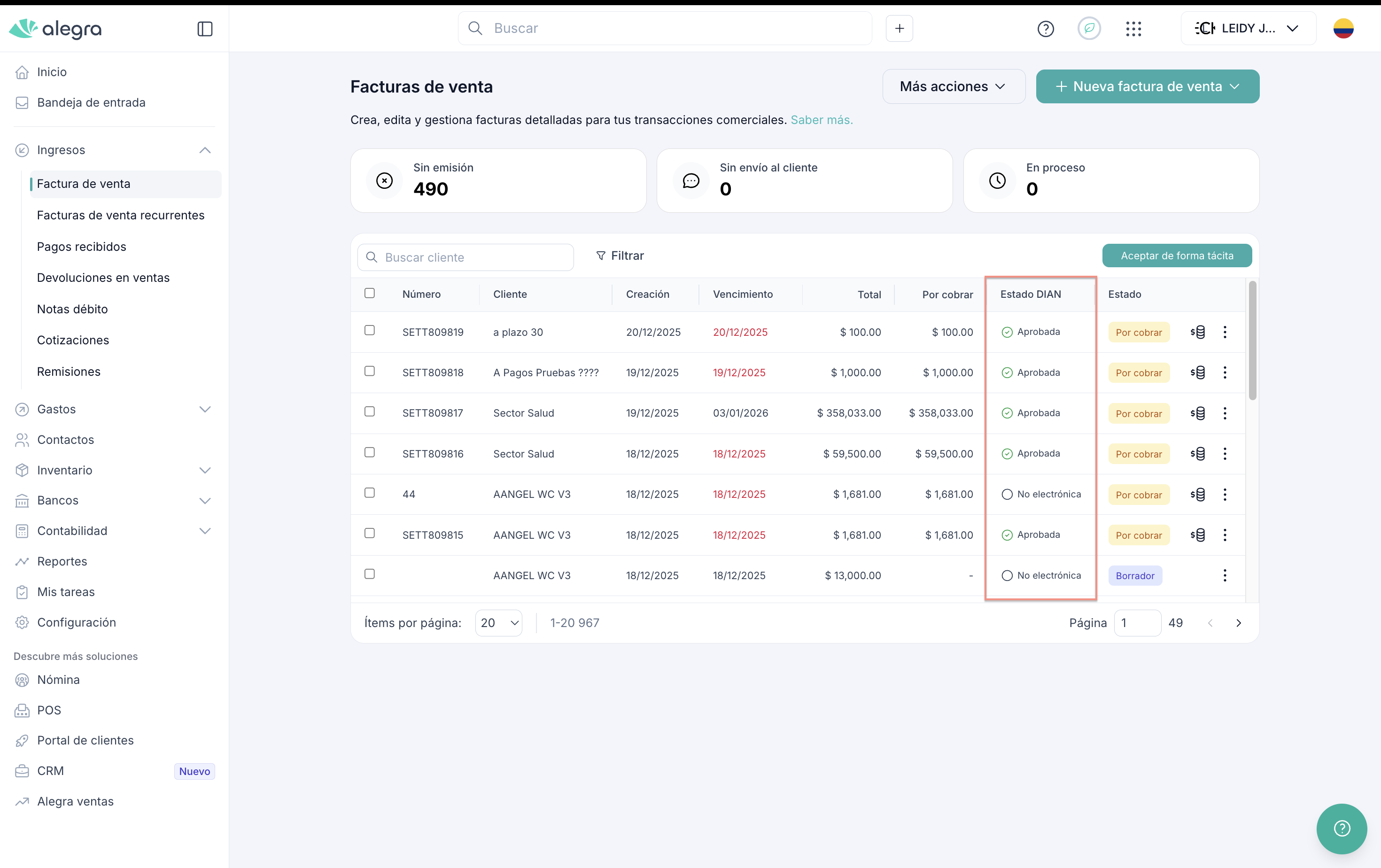1381x868 pixels.
Task: Select checkbox for invoice number 44
Action: tap(369, 493)
